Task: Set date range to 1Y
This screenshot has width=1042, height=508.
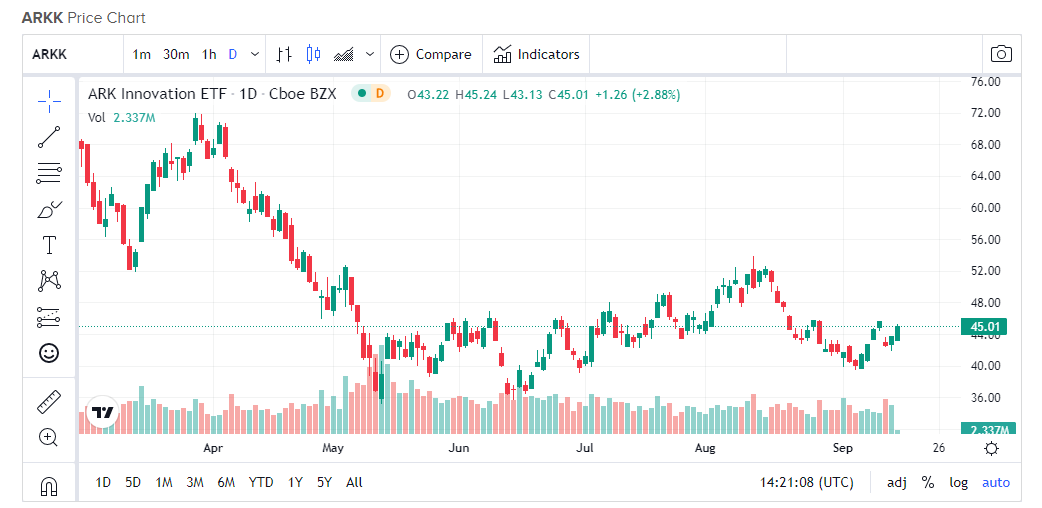Action: click(296, 483)
